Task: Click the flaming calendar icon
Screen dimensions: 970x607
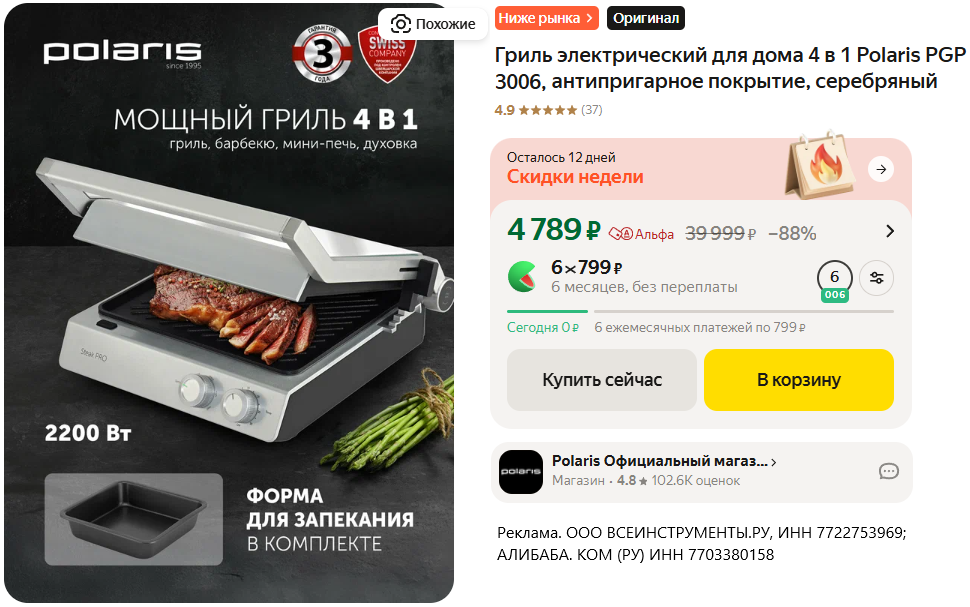Action: [x=821, y=166]
